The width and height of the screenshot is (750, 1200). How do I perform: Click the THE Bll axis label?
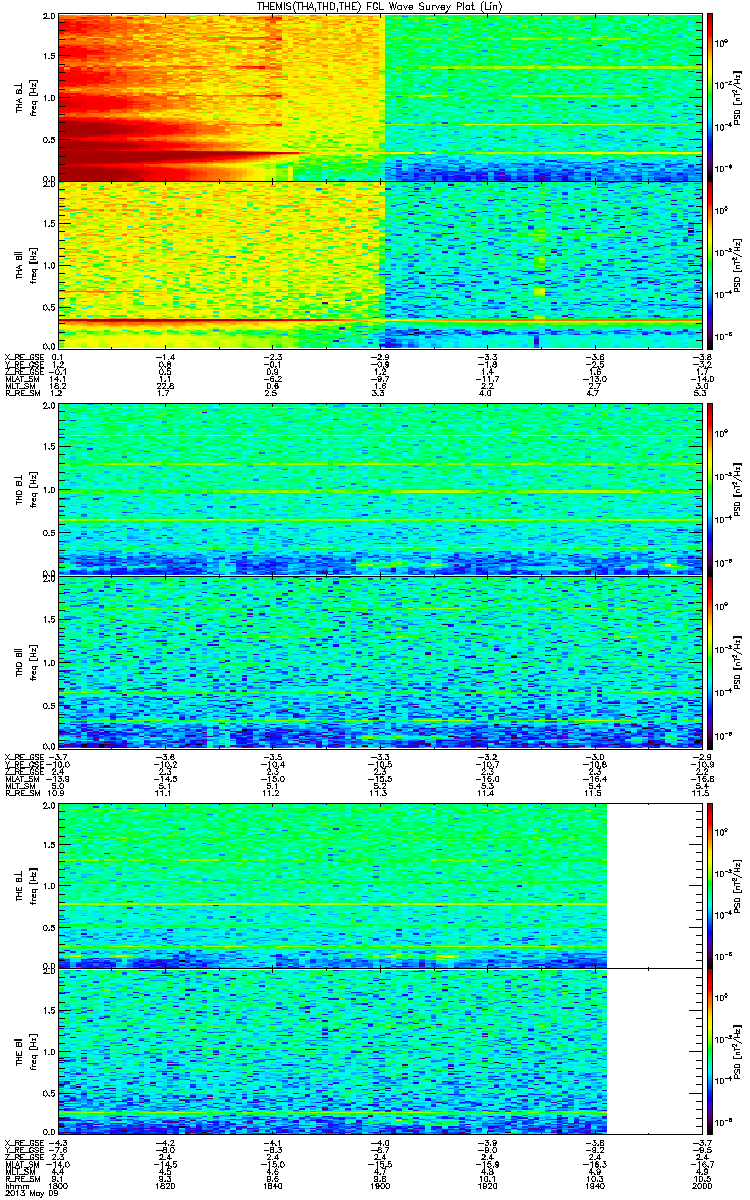click(x=20, y=1050)
